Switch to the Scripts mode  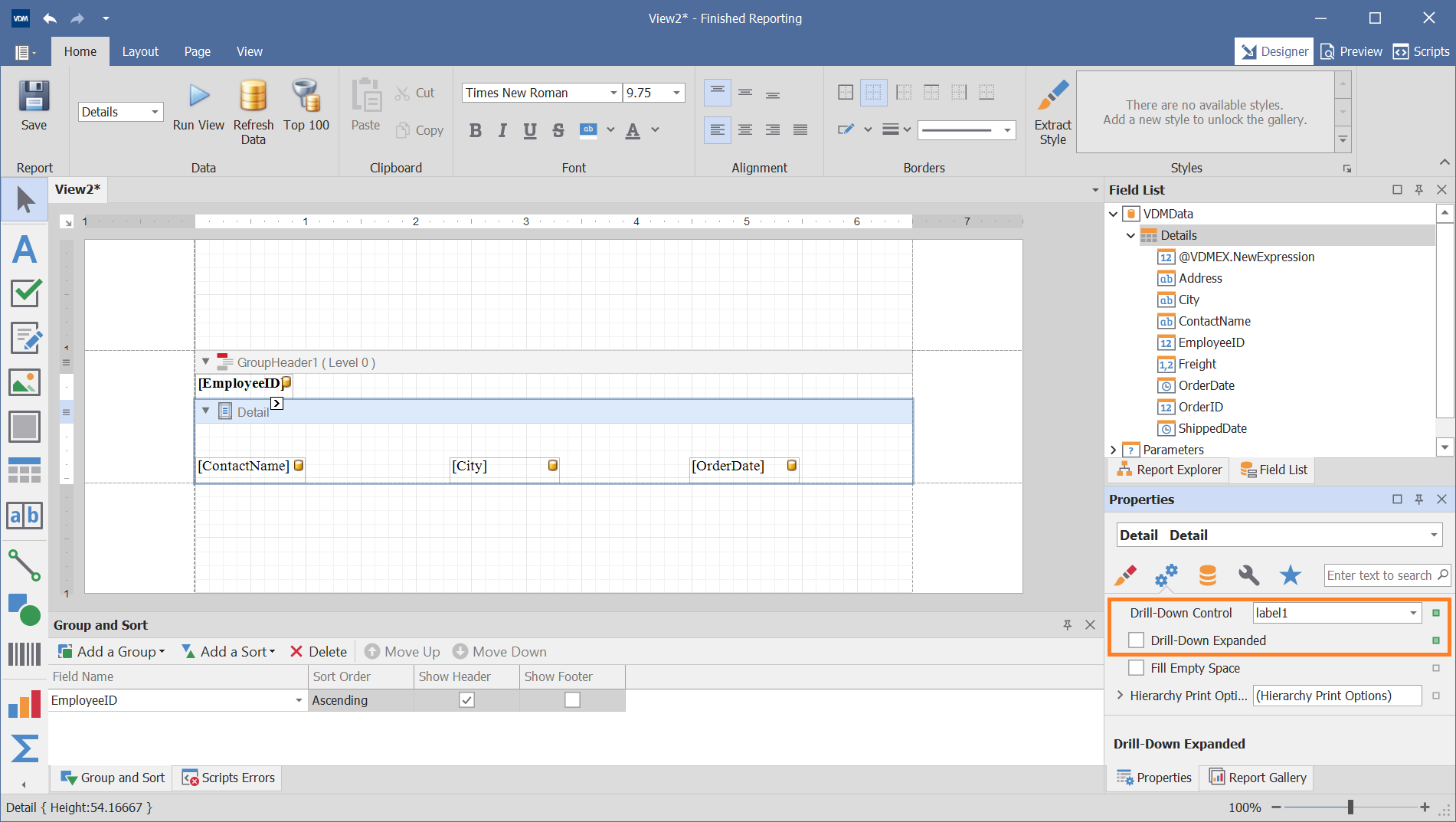[x=1422, y=51]
